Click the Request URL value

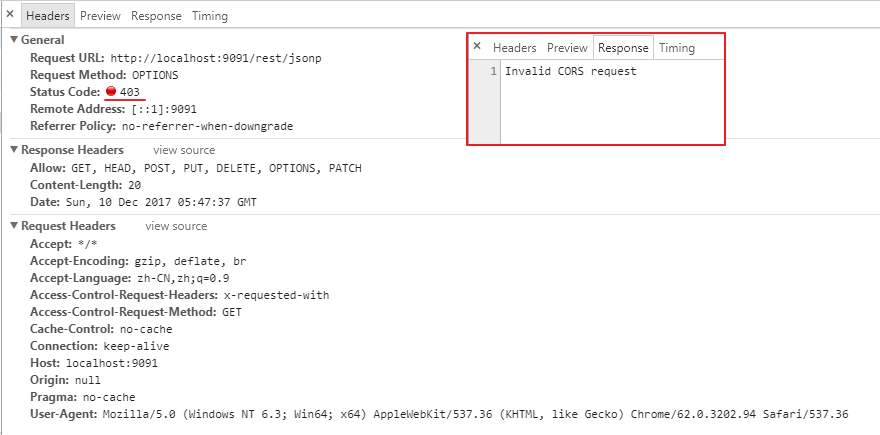(x=216, y=58)
